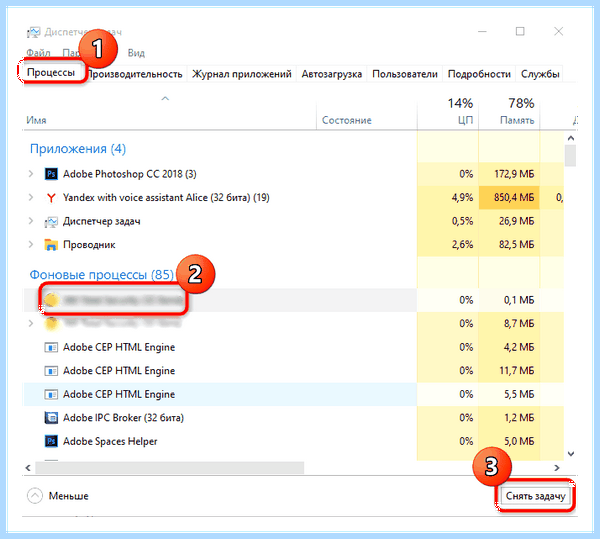Image resolution: width=600 pixels, height=539 pixels.
Task: Select the Приложения (4) group header
Action: [x=78, y=149]
